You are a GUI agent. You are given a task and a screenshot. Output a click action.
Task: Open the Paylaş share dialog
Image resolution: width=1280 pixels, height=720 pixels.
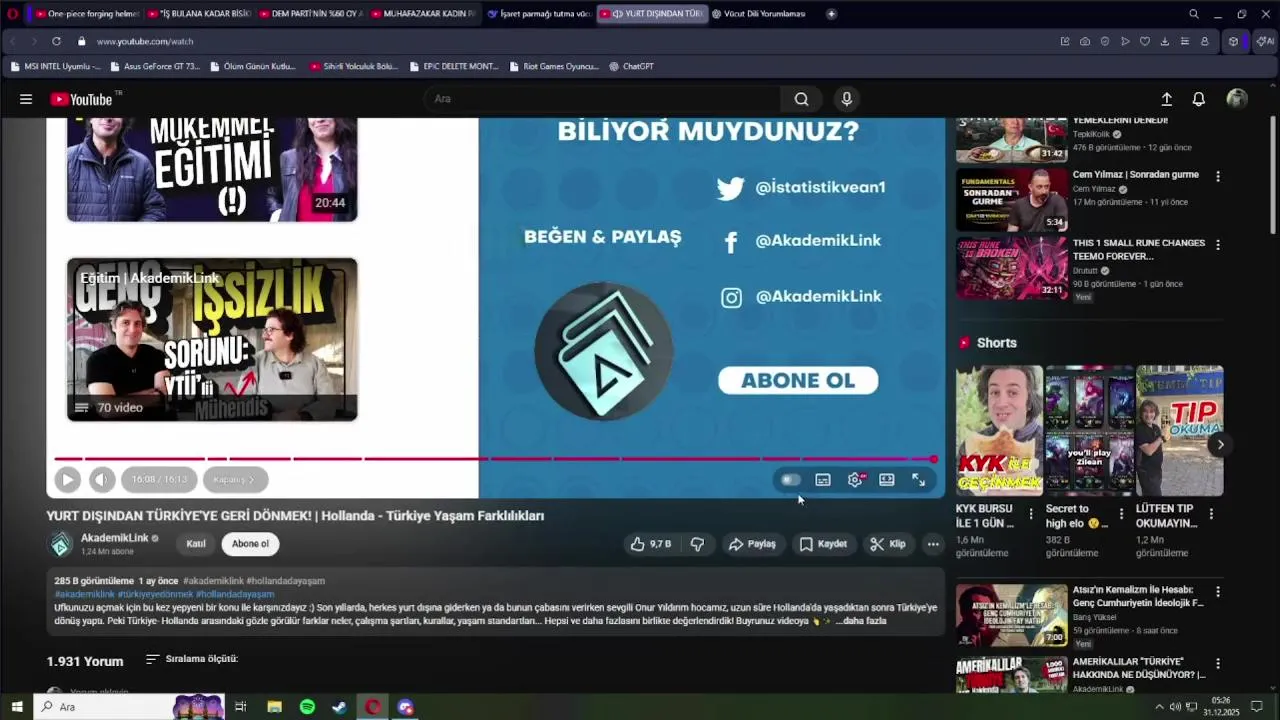[x=752, y=544]
